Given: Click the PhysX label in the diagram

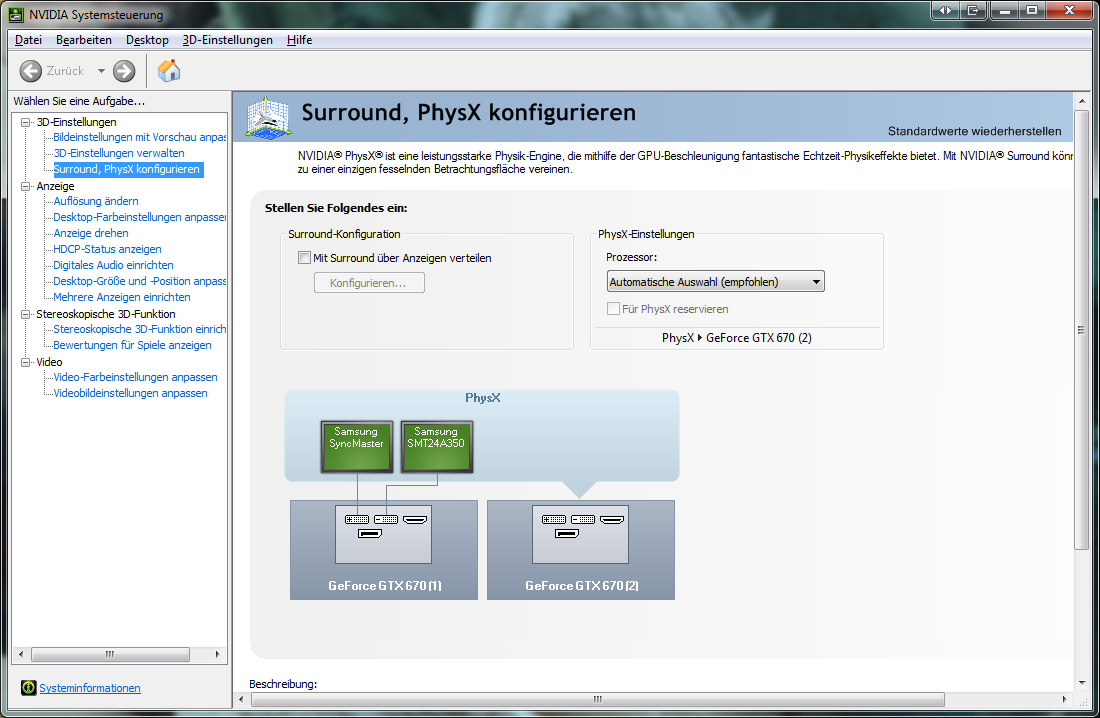Looking at the screenshot, I should [x=483, y=398].
